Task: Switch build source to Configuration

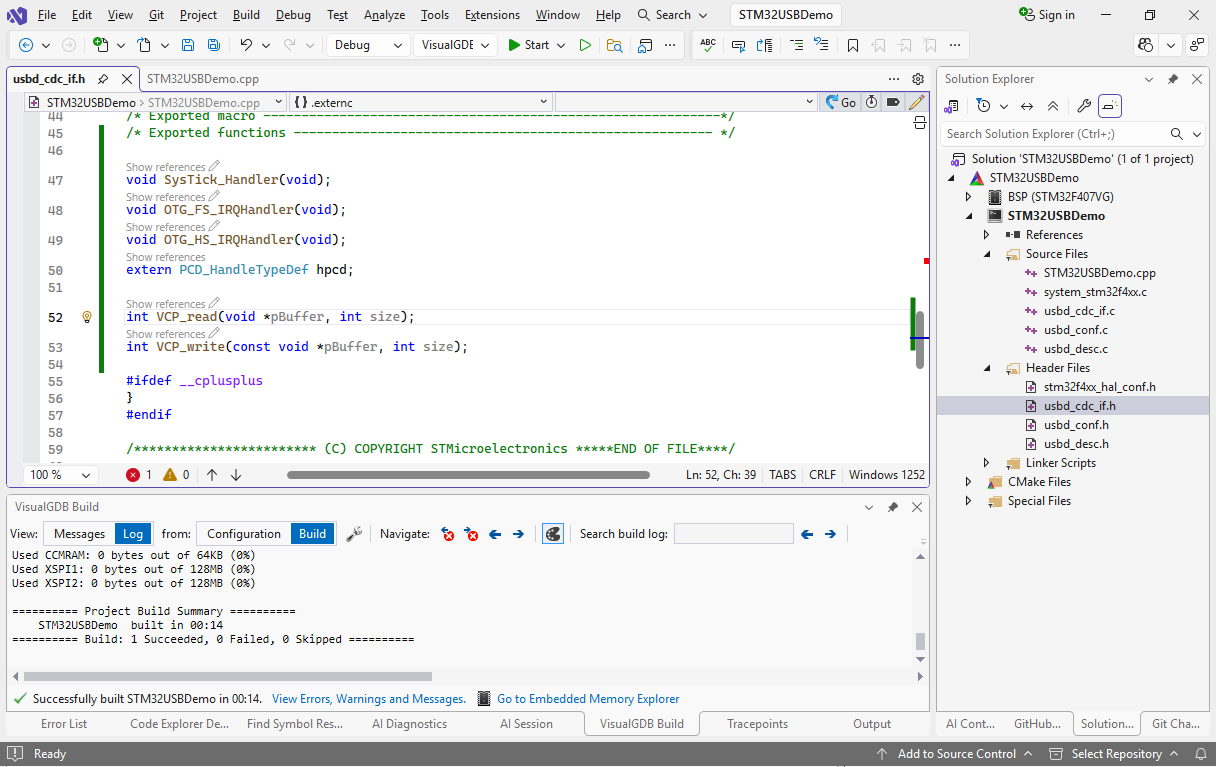Action: (244, 534)
